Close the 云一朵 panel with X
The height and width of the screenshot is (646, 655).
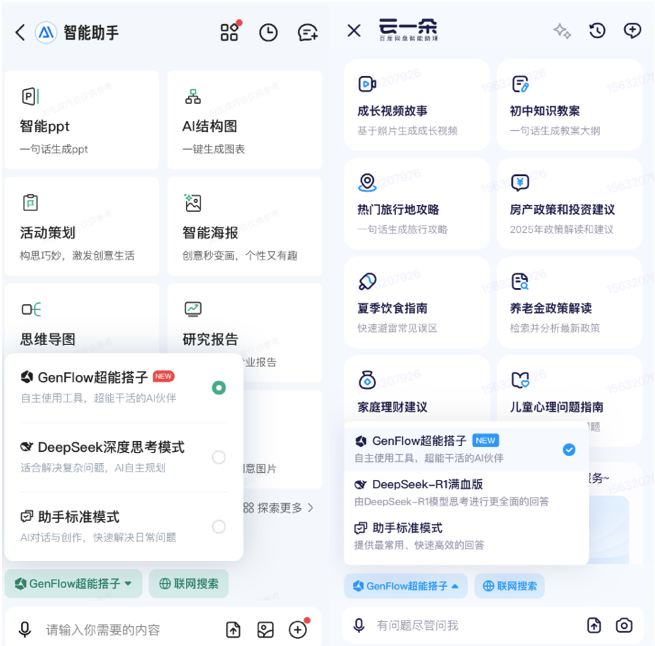[354, 31]
